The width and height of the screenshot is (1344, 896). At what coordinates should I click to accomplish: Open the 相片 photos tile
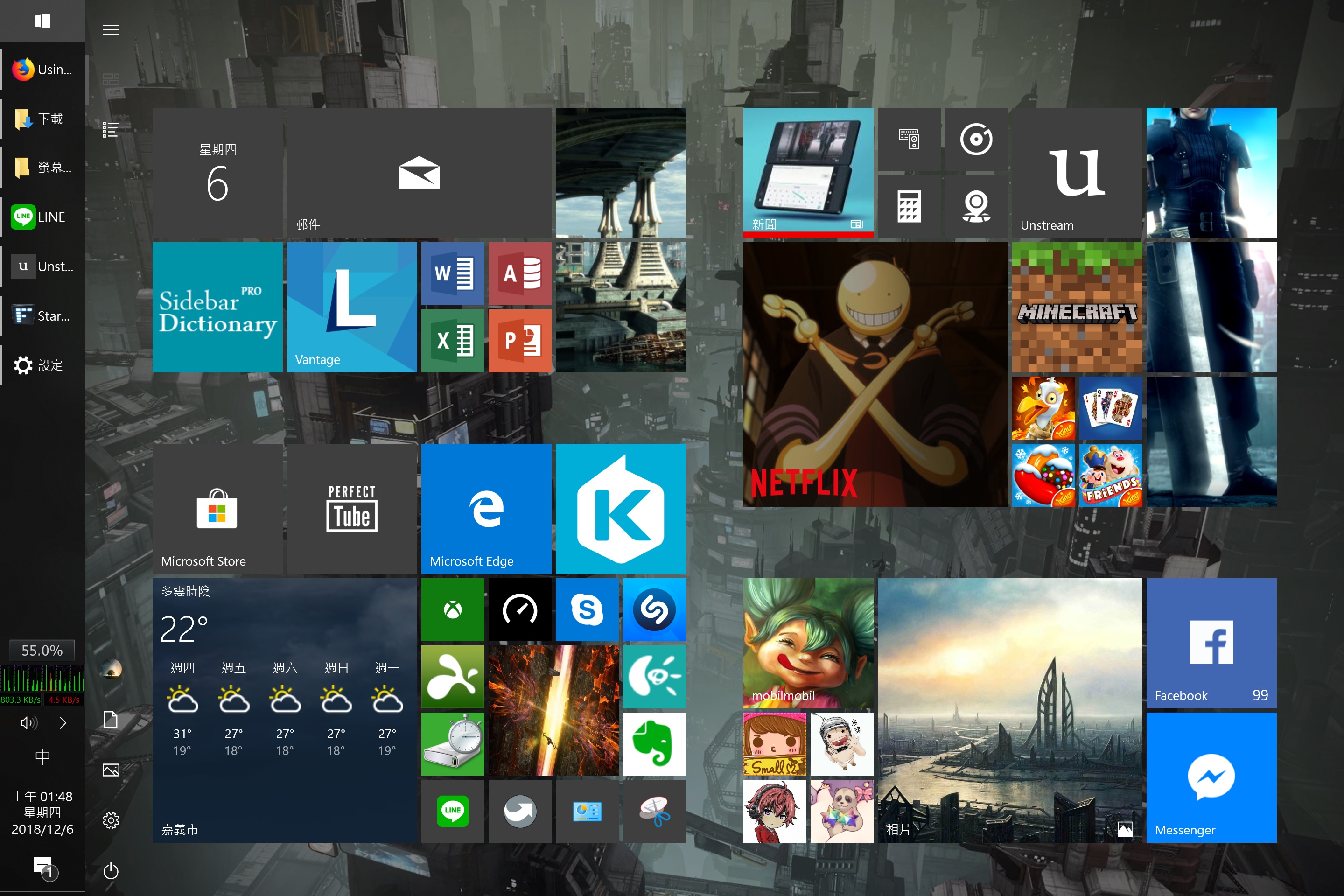coord(1010,710)
